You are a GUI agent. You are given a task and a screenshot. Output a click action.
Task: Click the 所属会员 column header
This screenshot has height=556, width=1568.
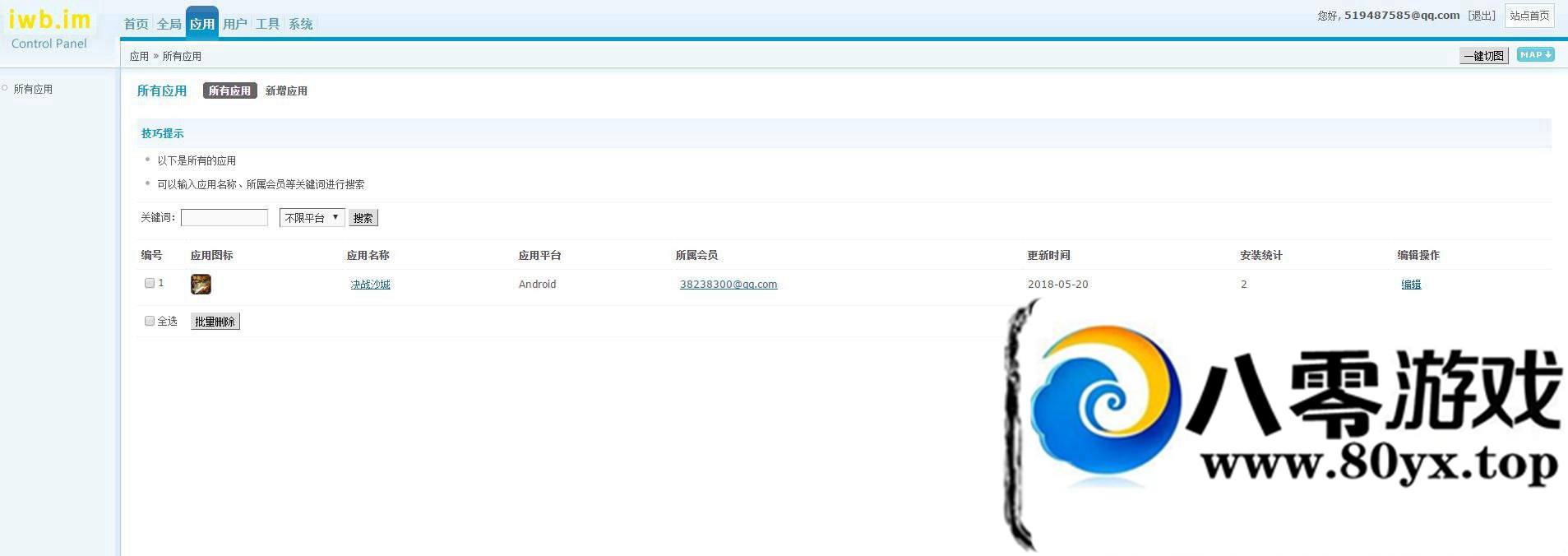pos(696,255)
